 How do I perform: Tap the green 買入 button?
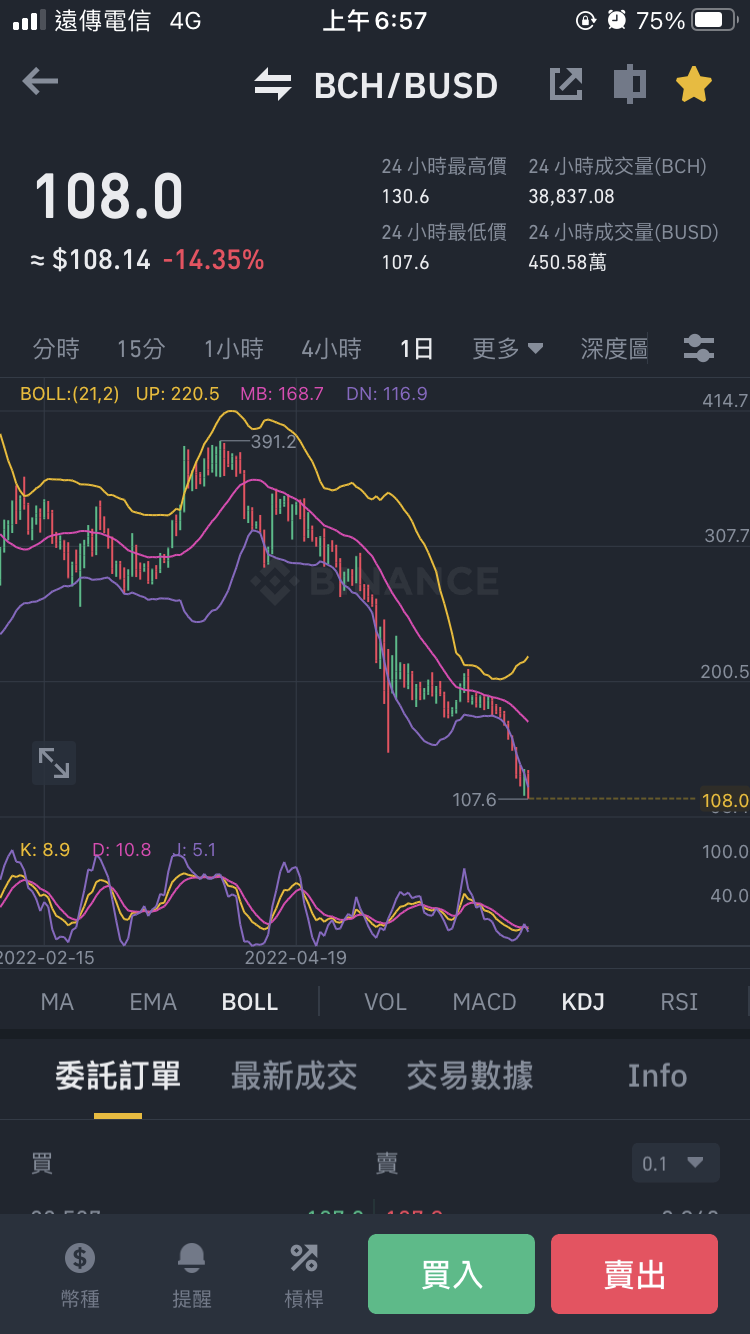(x=451, y=1274)
